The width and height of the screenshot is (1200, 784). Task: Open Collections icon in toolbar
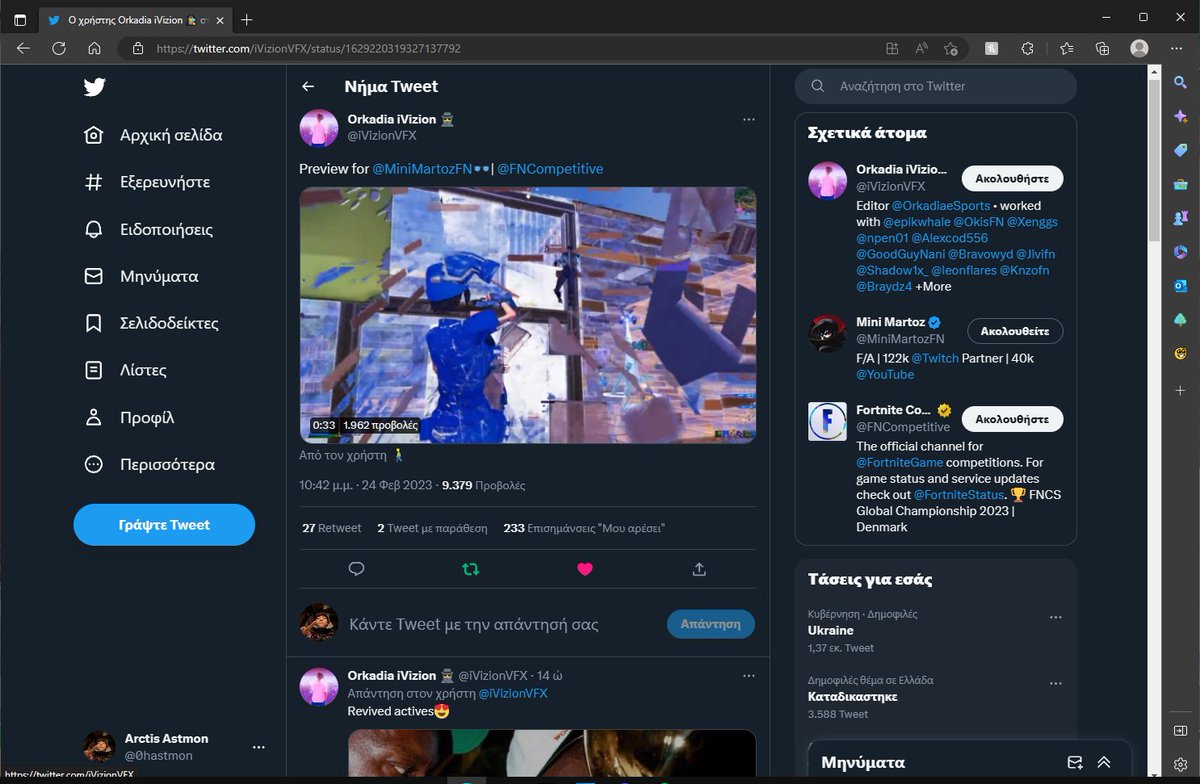point(1102,48)
